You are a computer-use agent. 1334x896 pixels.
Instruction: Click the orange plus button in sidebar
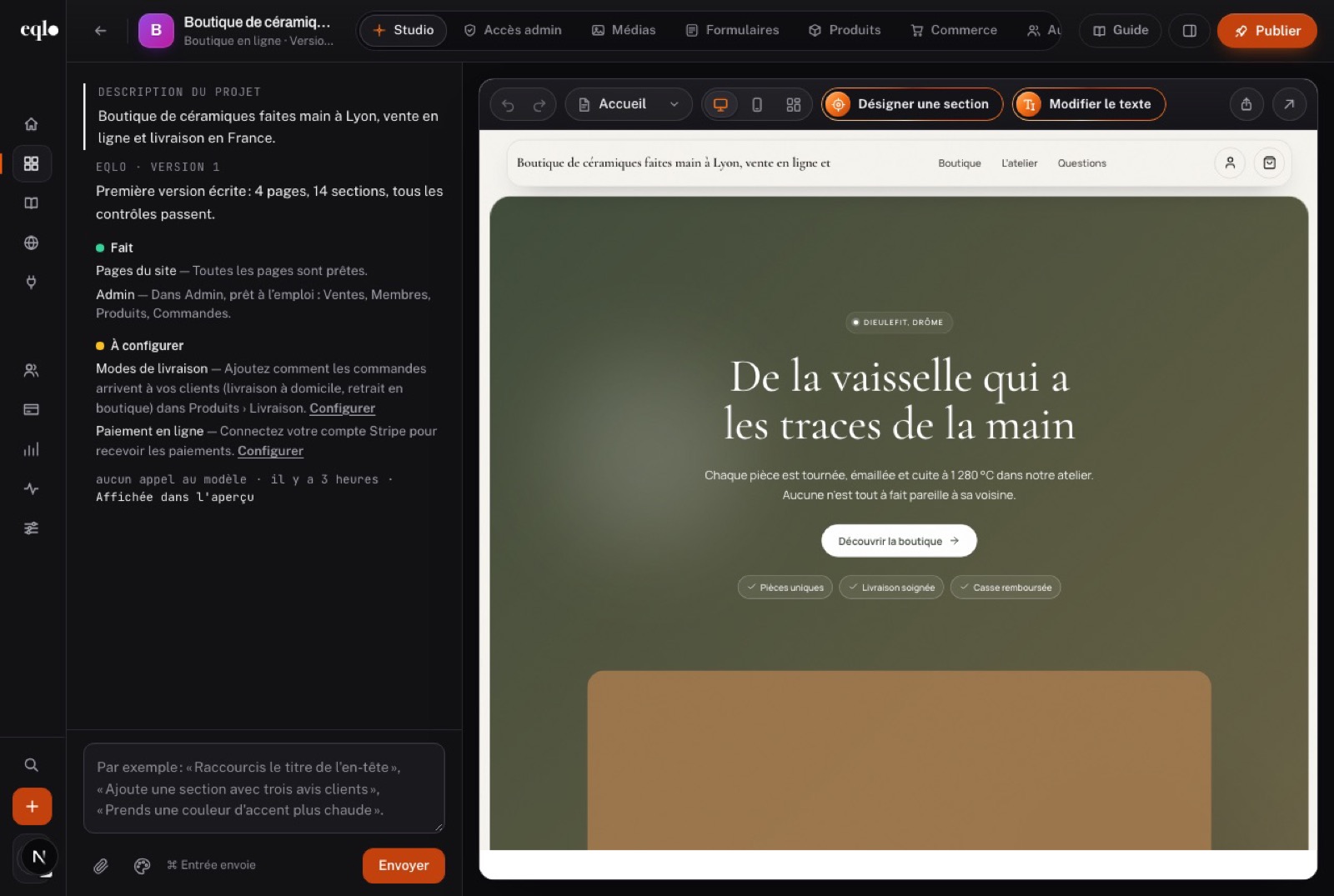coord(32,806)
